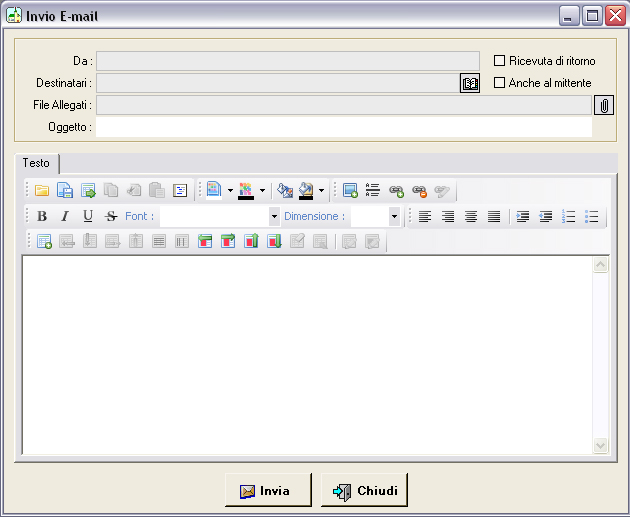Enable Ricevuta di ritorno checkbox

click(500, 61)
